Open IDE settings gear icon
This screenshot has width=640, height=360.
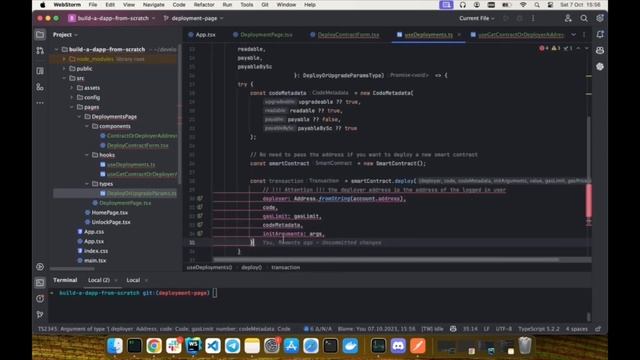point(600,18)
